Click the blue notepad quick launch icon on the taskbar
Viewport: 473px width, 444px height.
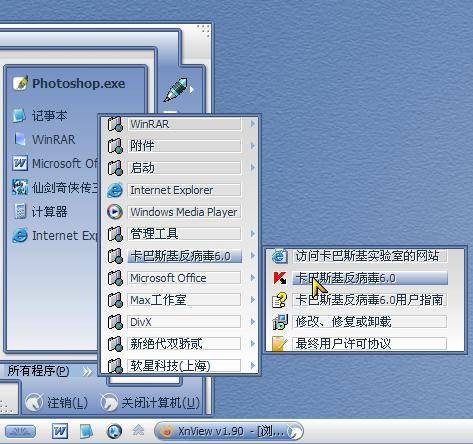point(86,431)
